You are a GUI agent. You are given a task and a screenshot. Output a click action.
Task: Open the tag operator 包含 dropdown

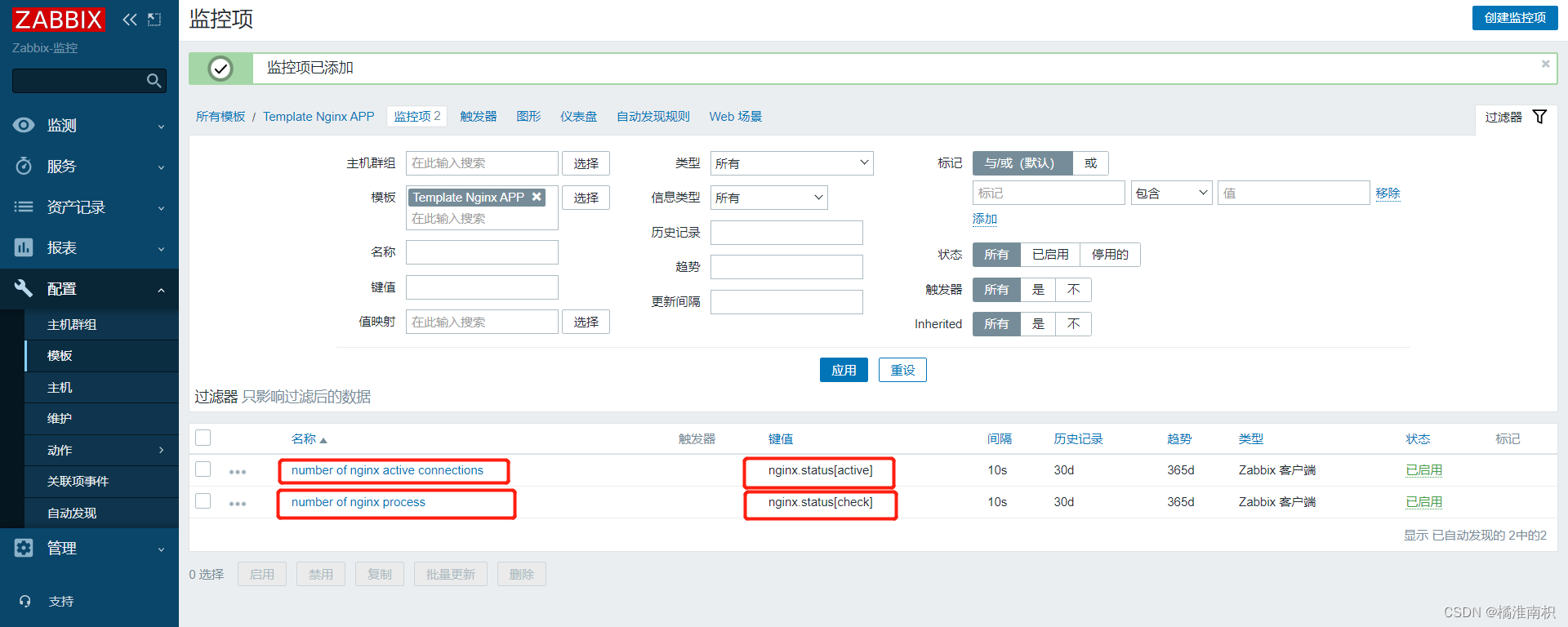pos(1171,193)
